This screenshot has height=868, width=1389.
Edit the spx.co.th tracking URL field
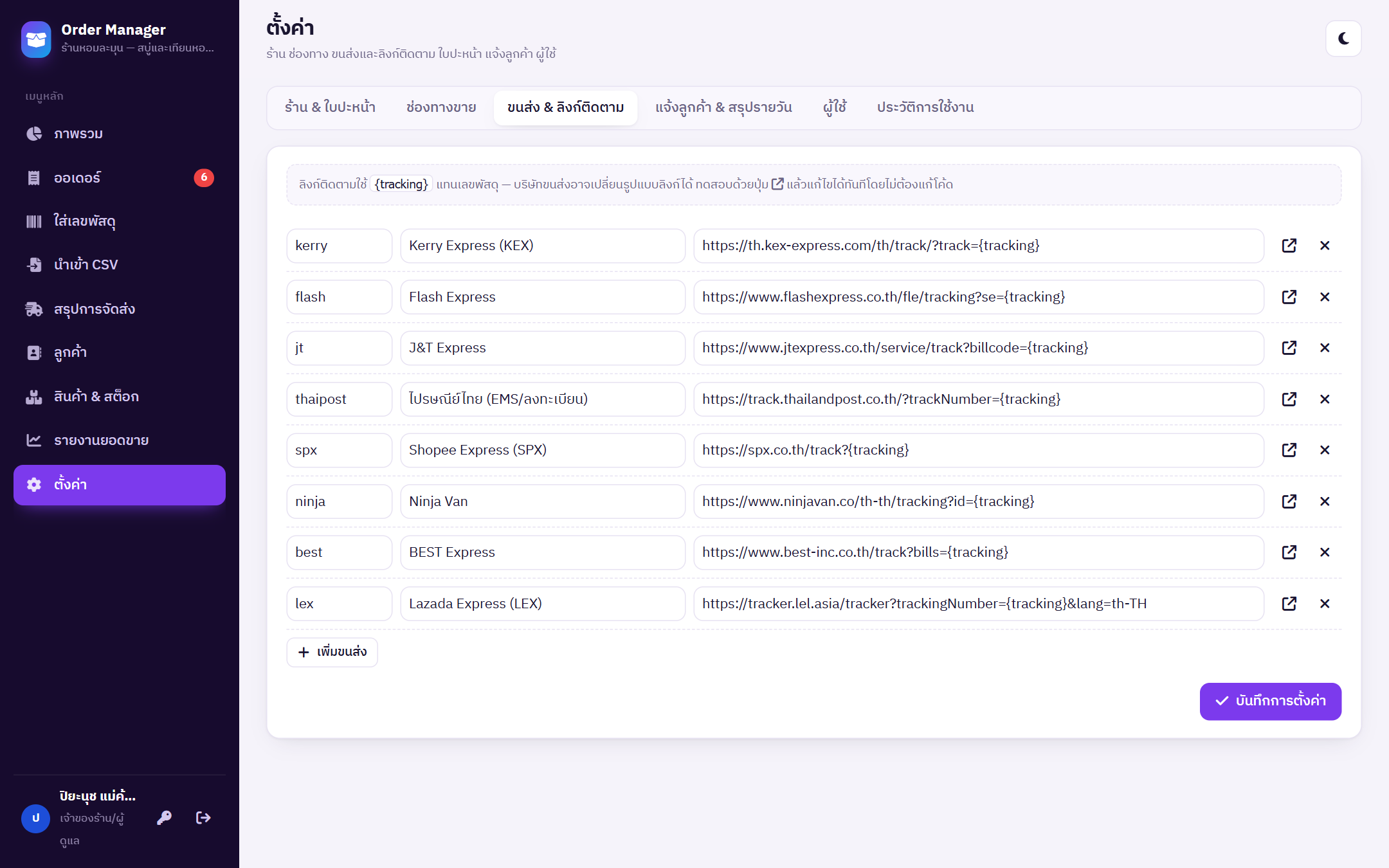click(x=979, y=450)
